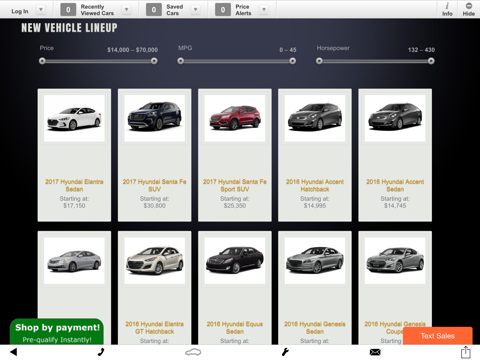Expand Price Alerts dropdown arrow
This screenshot has width=480, height=360.
click(x=264, y=10)
